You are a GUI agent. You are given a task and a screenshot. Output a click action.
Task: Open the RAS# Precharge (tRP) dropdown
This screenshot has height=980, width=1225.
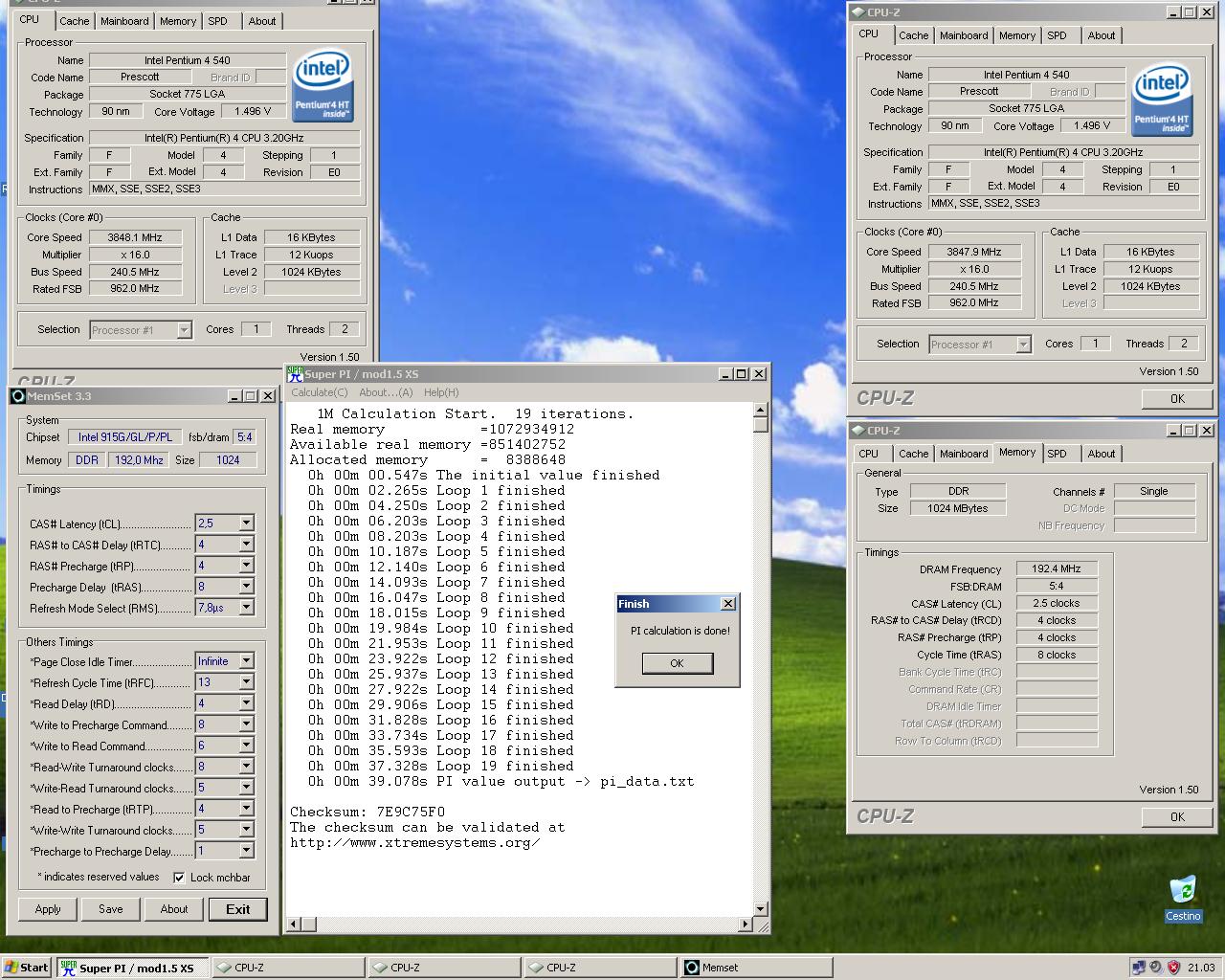point(246,566)
